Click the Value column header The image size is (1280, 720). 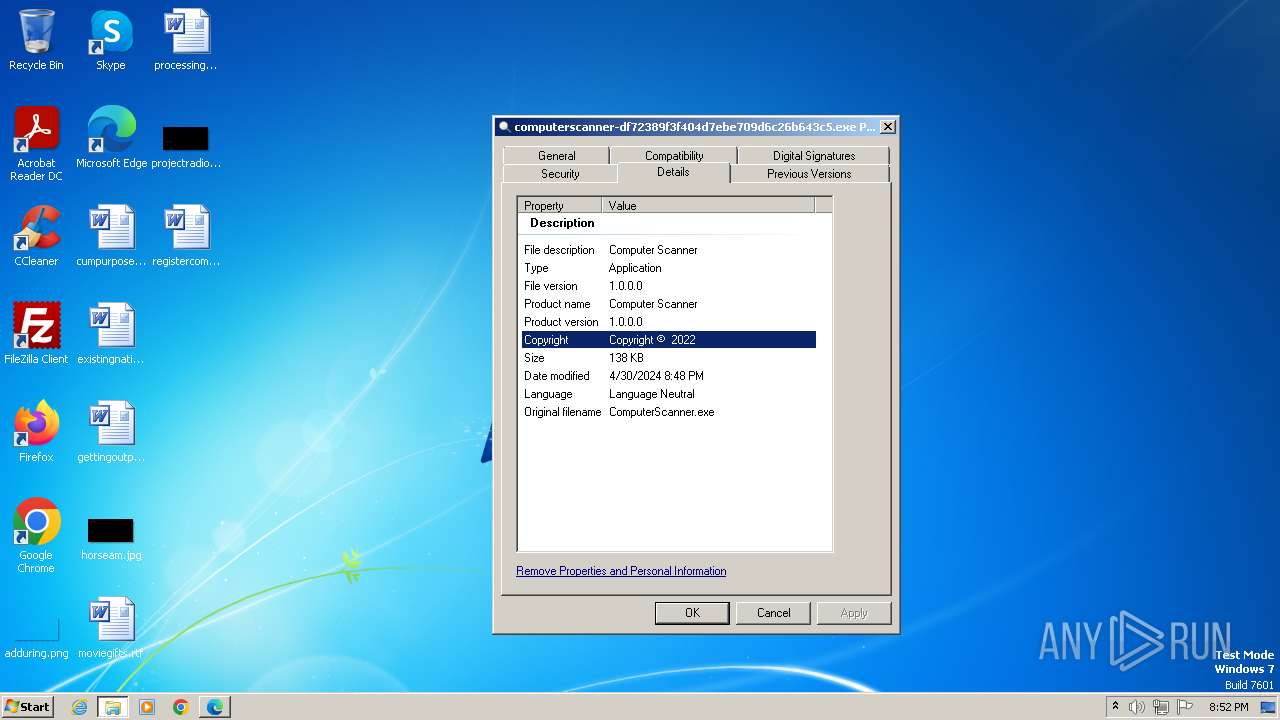[709, 205]
